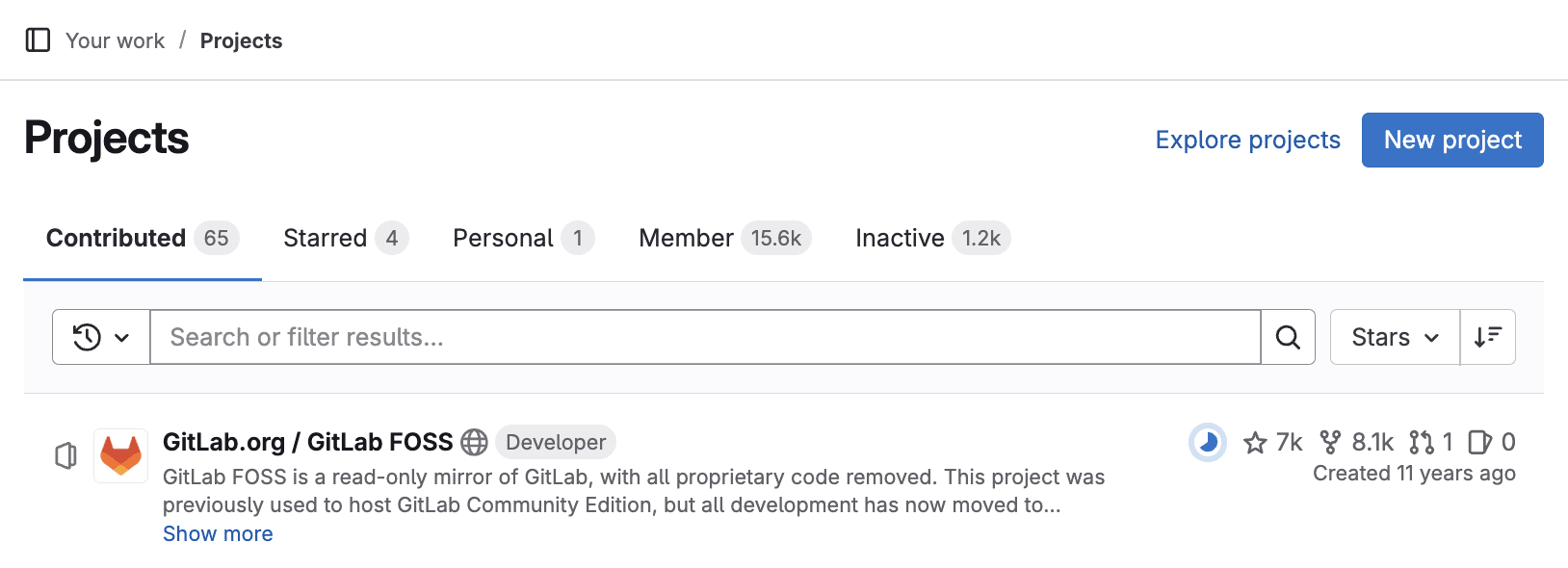Open the recent searches history dropdown
This screenshot has height=568, width=1568.
click(x=101, y=337)
